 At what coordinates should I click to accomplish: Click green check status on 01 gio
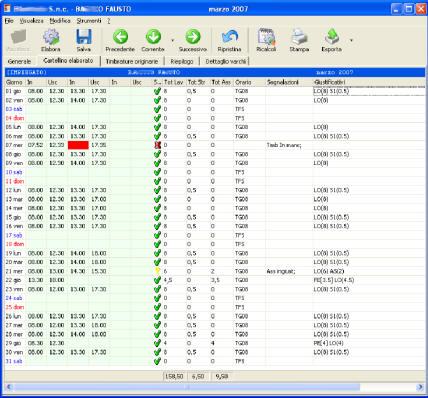pos(158,91)
